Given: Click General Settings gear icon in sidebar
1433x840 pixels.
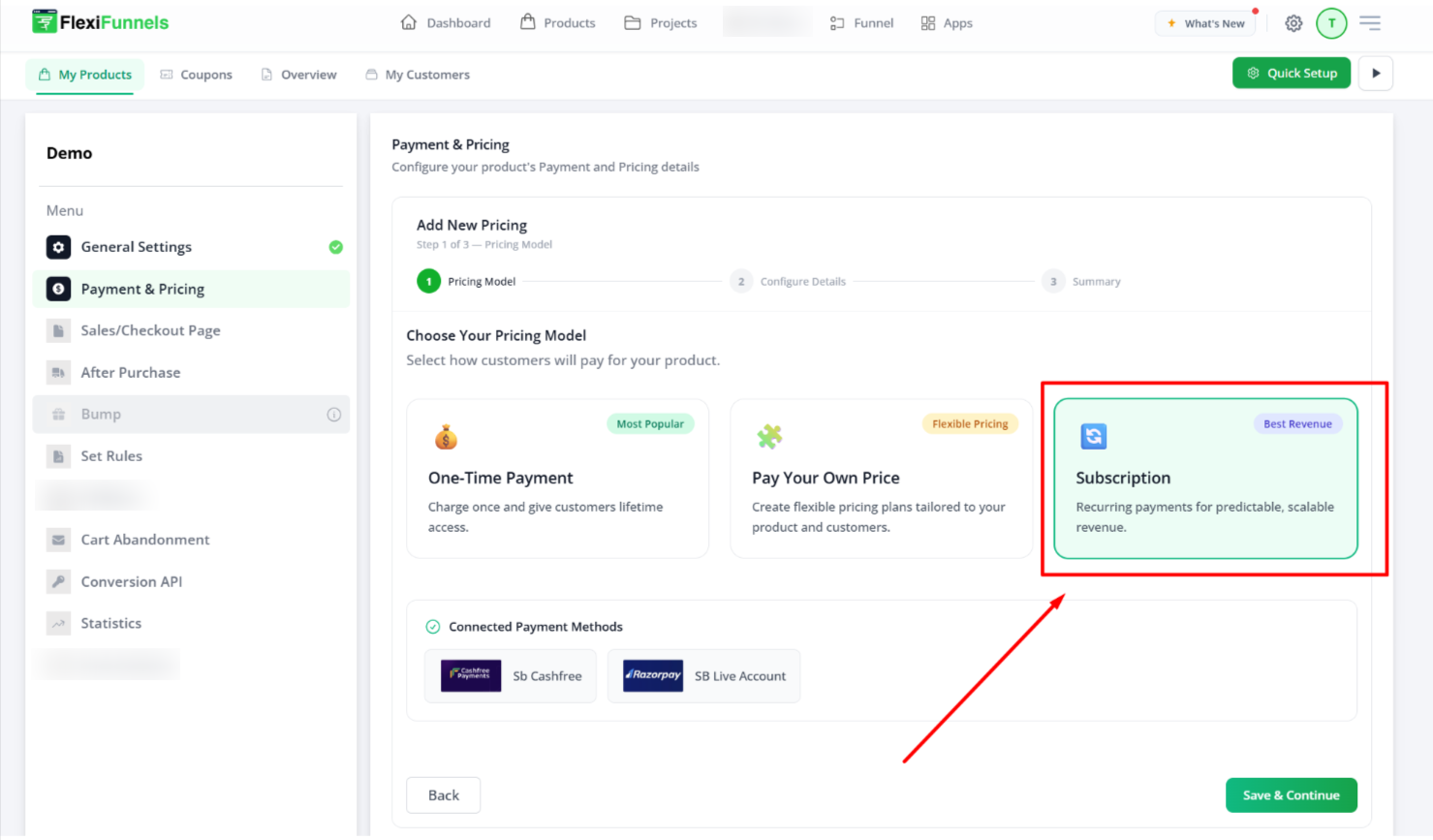Looking at the screenshot, I should (x=58, y=247).
